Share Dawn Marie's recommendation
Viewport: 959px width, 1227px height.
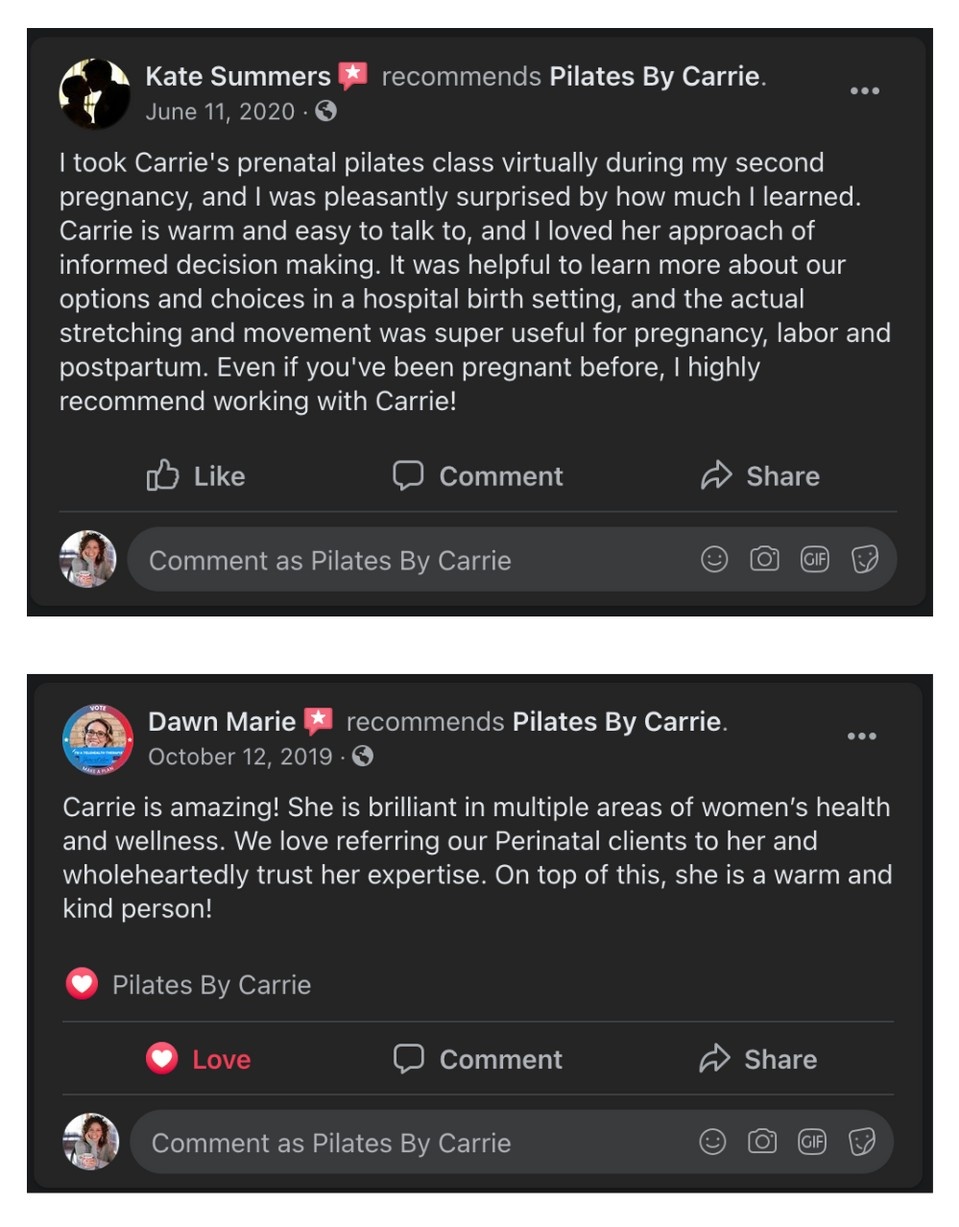pyautogui.click(x=758, y=1059)
